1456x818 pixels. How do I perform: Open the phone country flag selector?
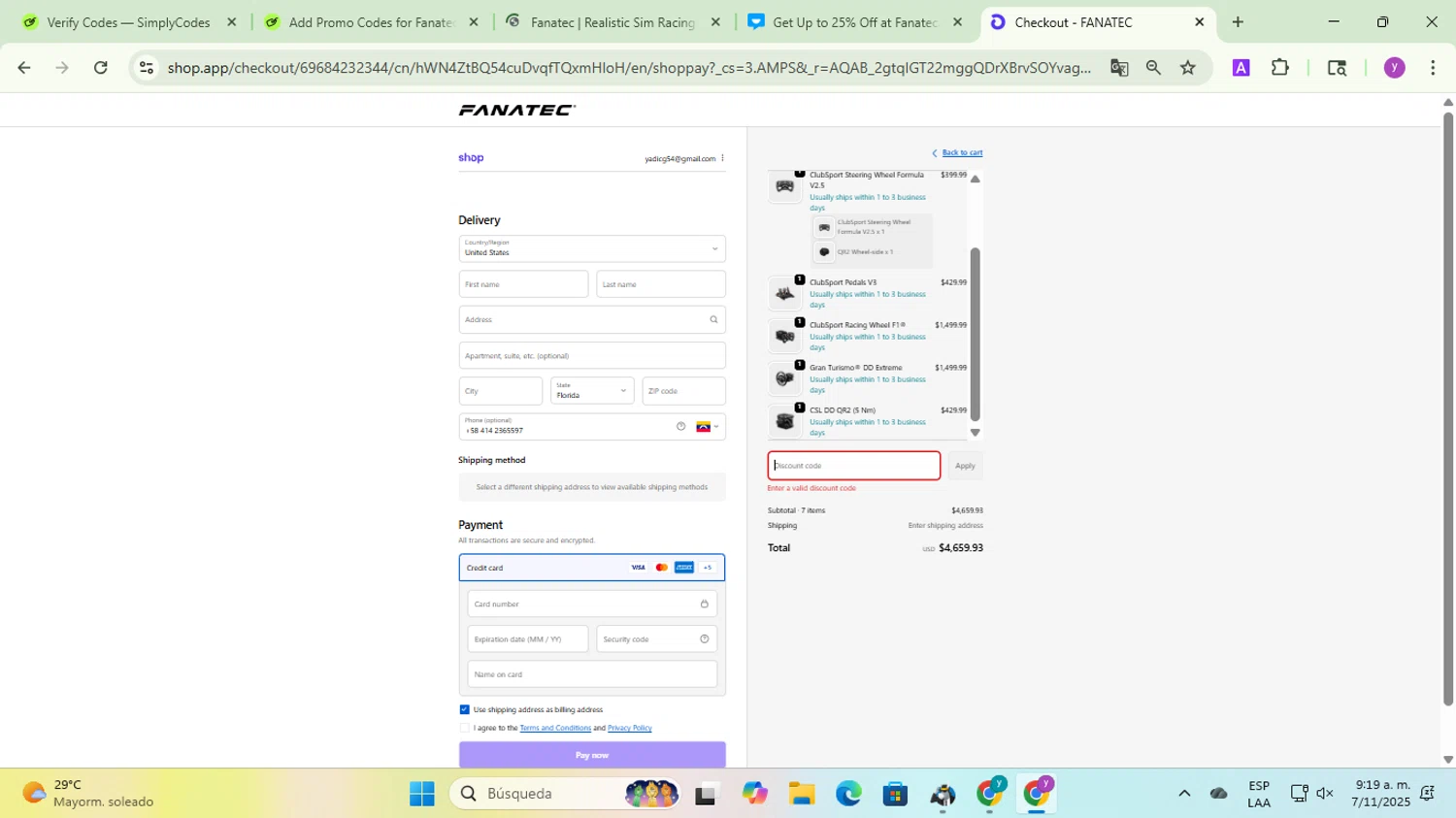point(707,426)
